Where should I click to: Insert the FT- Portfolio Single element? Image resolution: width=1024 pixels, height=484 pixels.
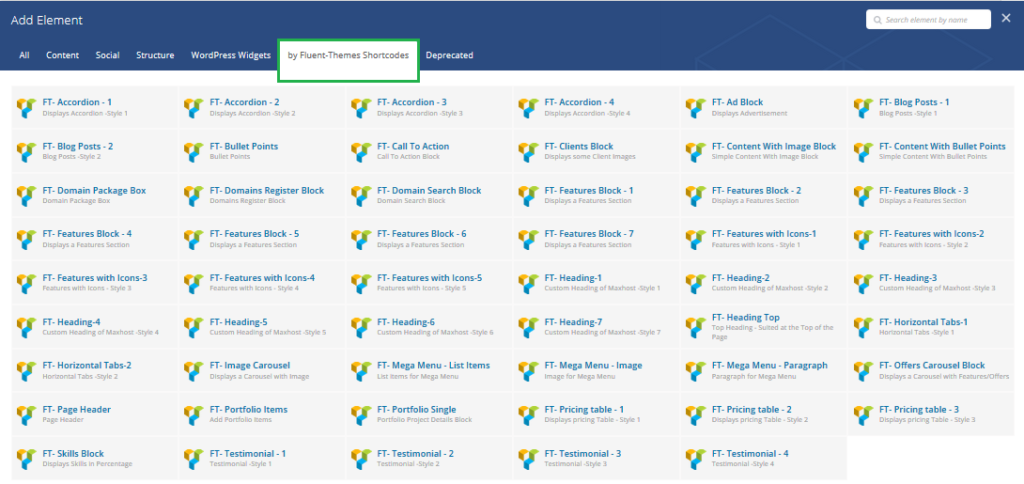pyautogui.click(x=416, y=410)
